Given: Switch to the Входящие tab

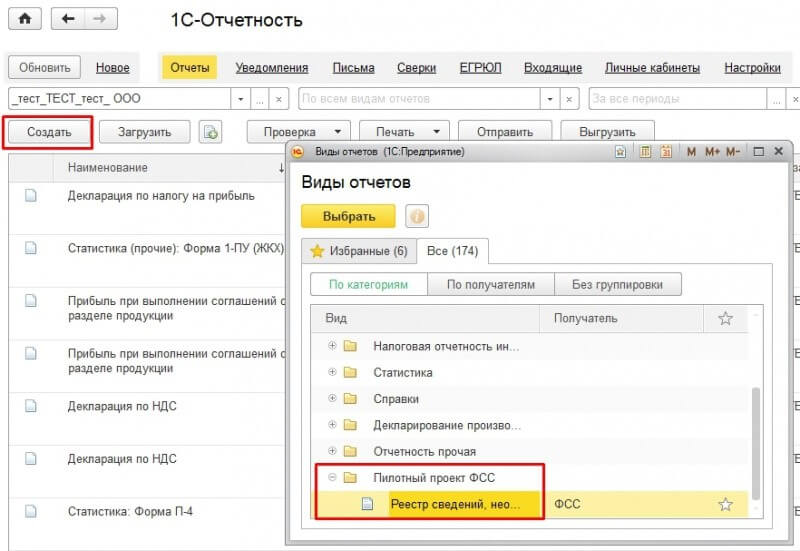Looking at the screenshot, I should [x=553, y=68].
